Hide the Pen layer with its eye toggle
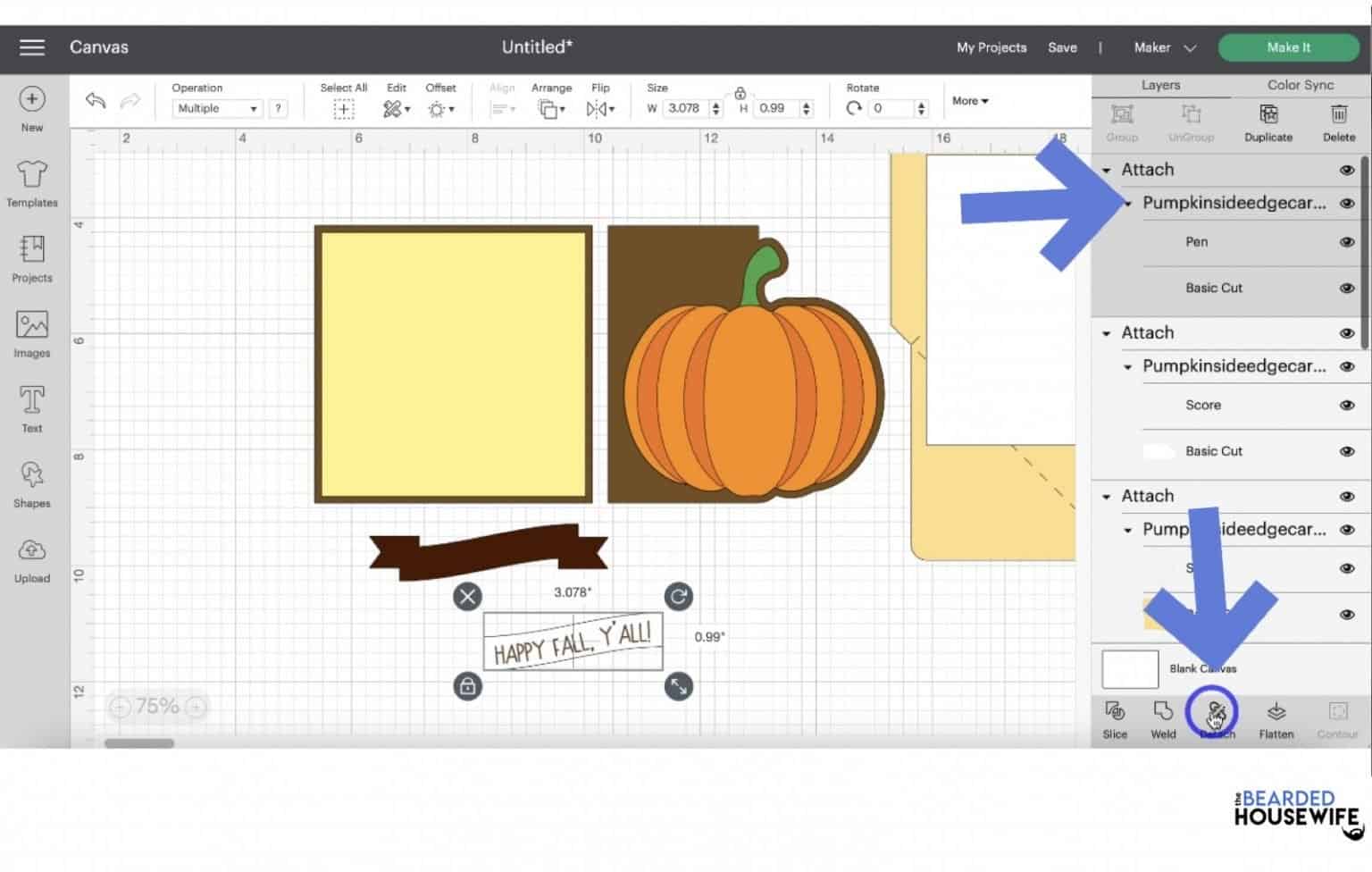The width and height of the screenshot is (1372, 872). (1346, 242)
